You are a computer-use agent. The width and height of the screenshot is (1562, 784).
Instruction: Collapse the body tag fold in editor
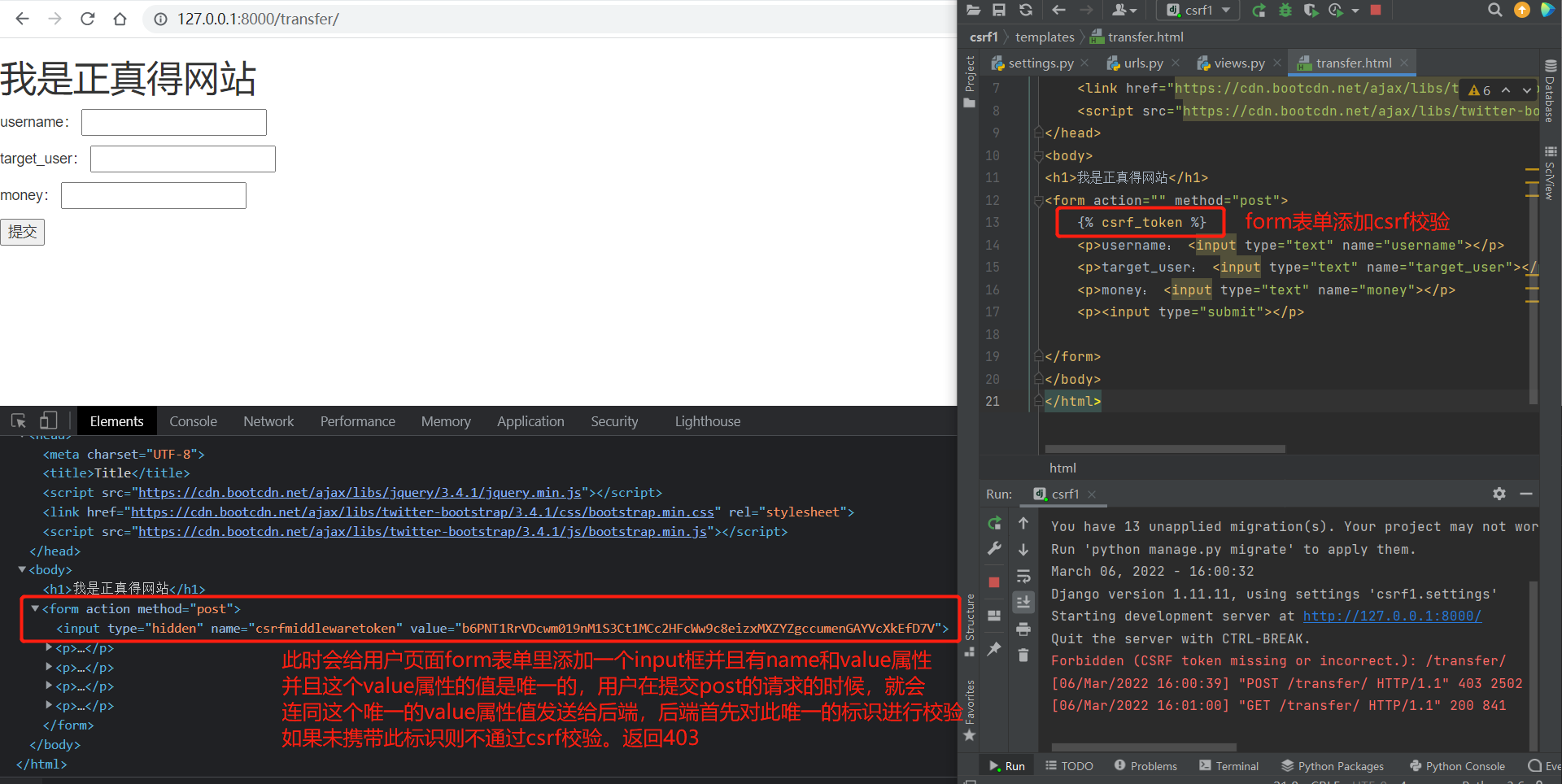pyautogui.click(x=1038, y=155)
